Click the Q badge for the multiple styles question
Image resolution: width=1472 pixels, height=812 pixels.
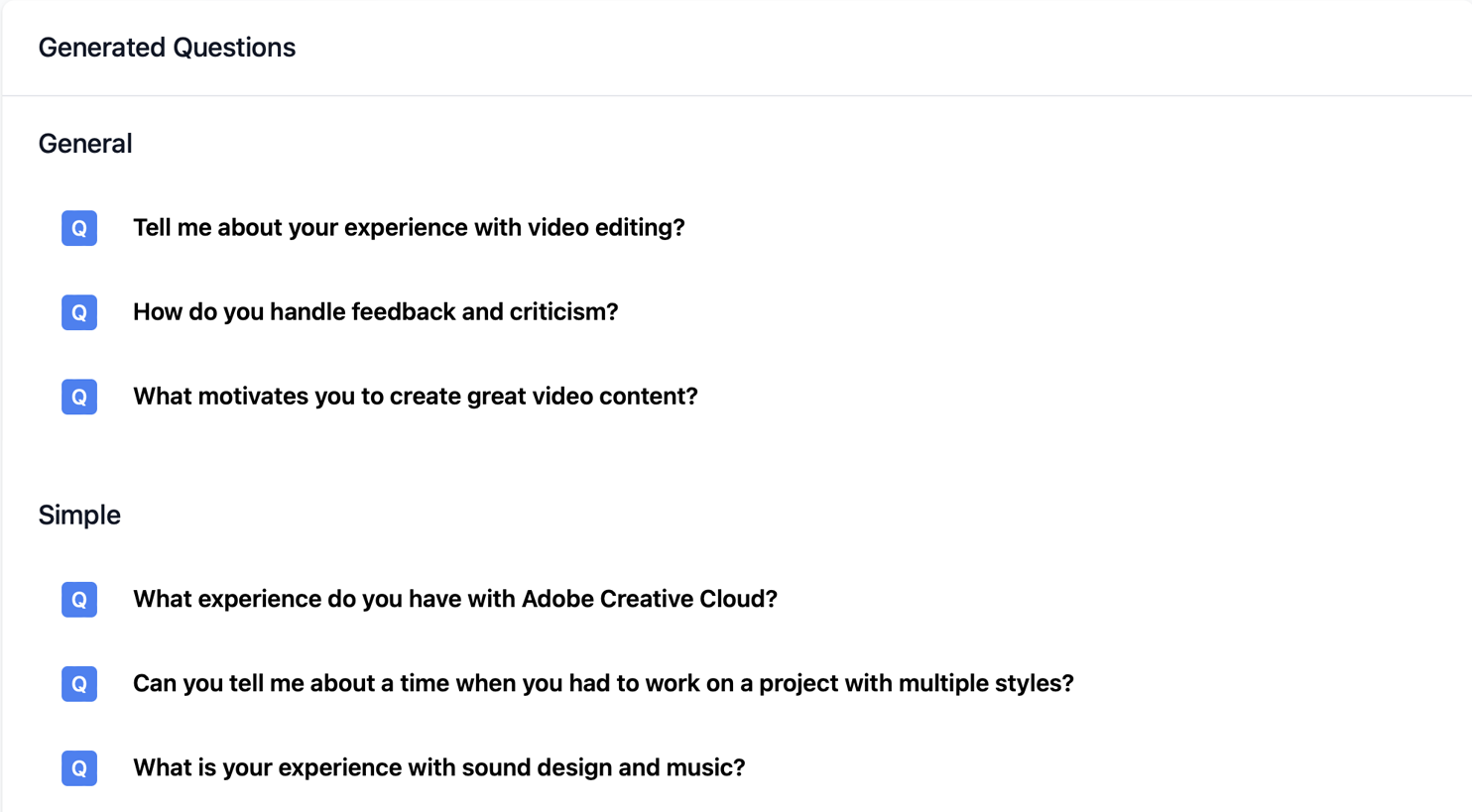(x=79, y=684)
